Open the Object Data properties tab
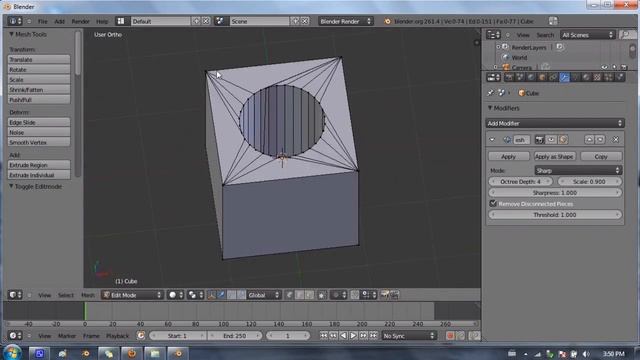This screenshot has width=640, height=360. tap(575, 77)
